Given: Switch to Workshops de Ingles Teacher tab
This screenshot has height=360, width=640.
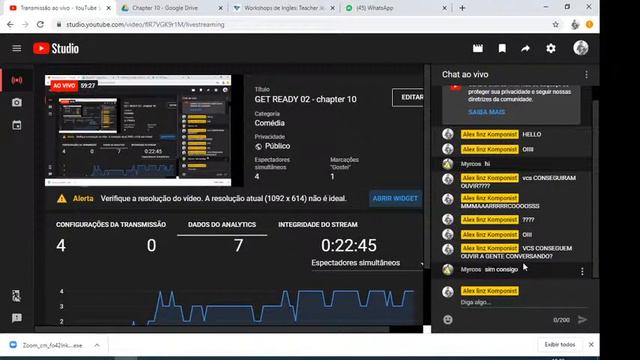Looking at the screenshot, I should click(284, 8).
